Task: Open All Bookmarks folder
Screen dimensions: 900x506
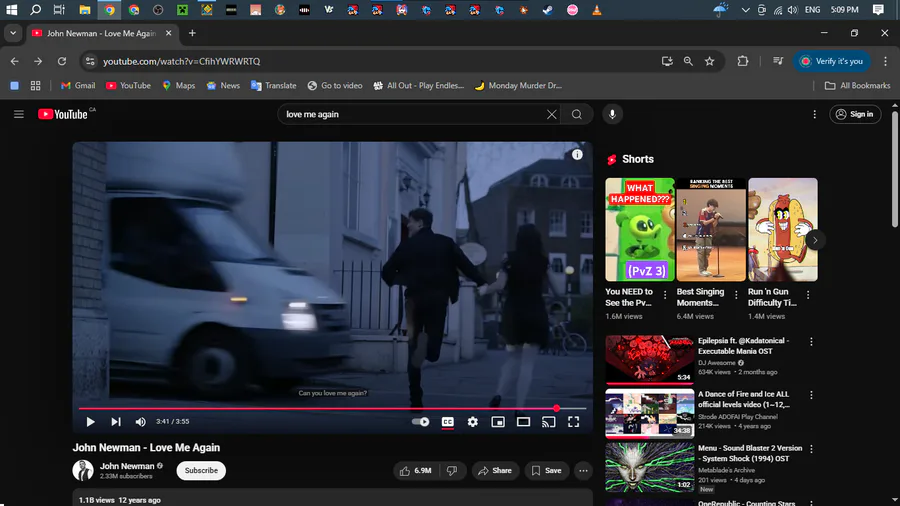Action: (x=858, y=85)
